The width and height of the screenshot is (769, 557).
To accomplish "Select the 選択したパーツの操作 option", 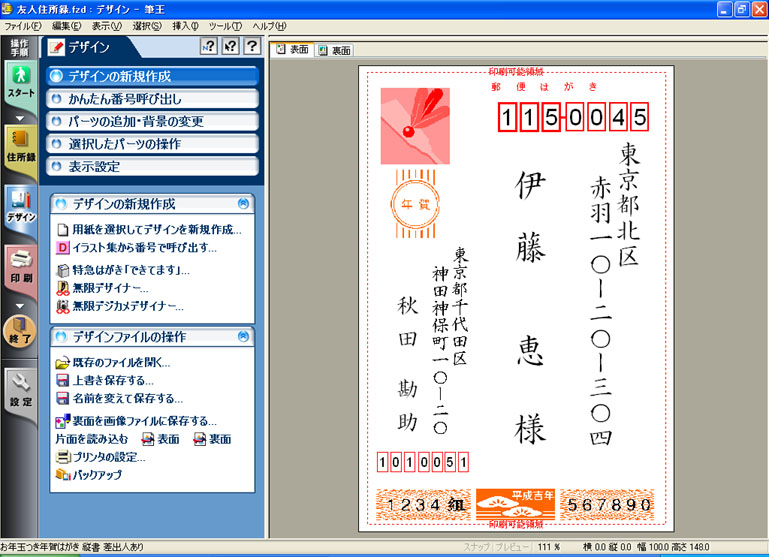I will 153,144.
